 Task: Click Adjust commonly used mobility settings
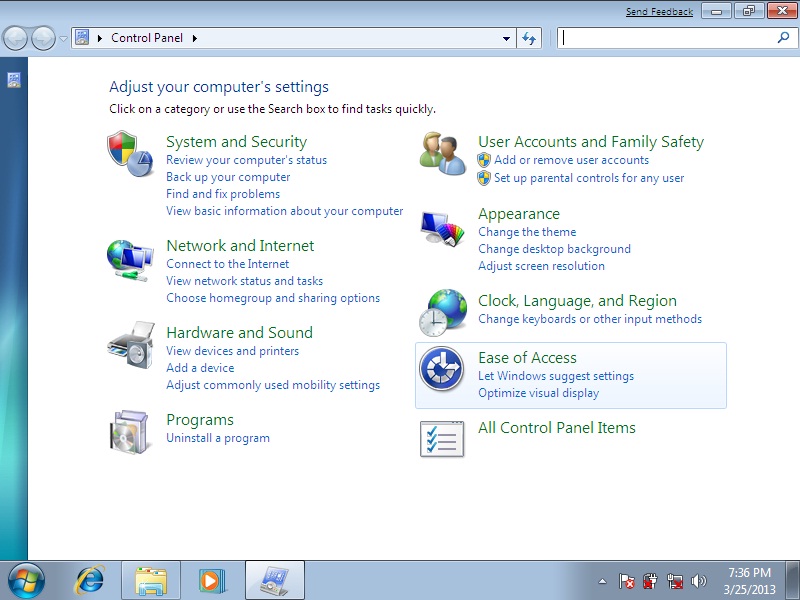pos(273,385)
